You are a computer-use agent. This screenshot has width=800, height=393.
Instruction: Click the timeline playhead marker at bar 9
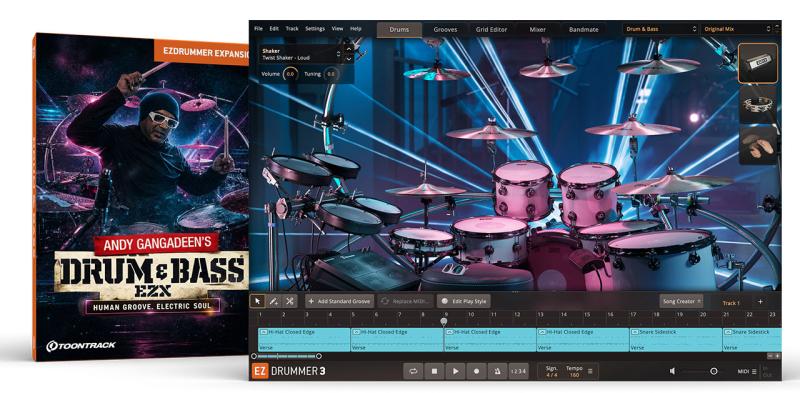444,321
